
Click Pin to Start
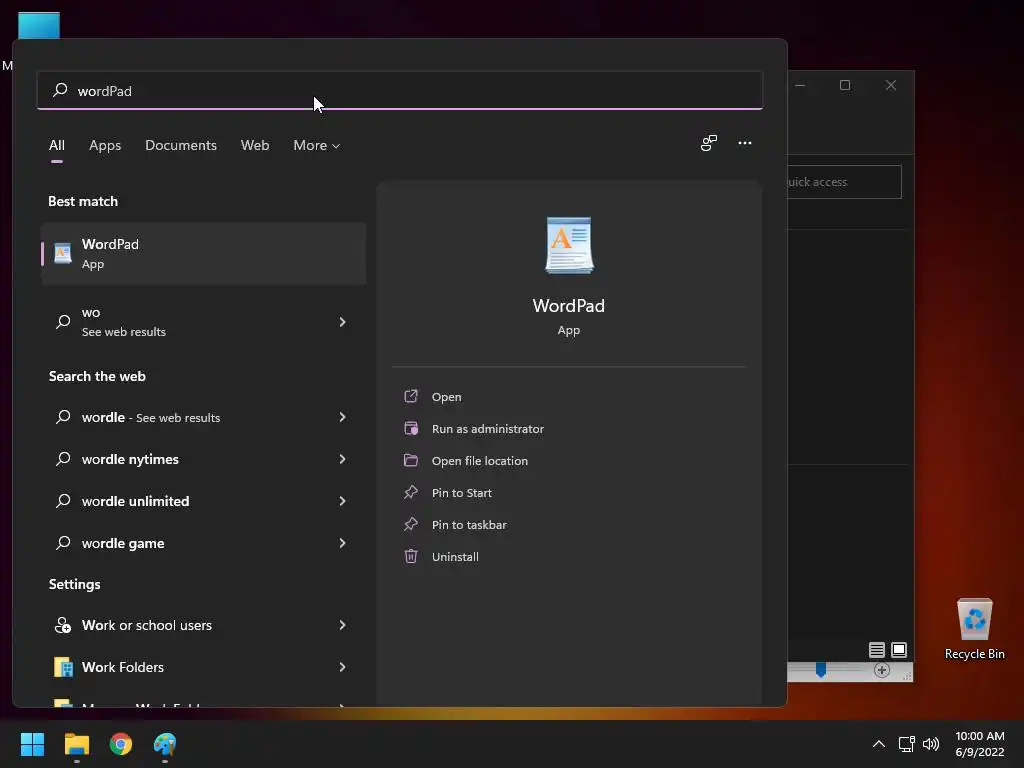coord(462,492)
